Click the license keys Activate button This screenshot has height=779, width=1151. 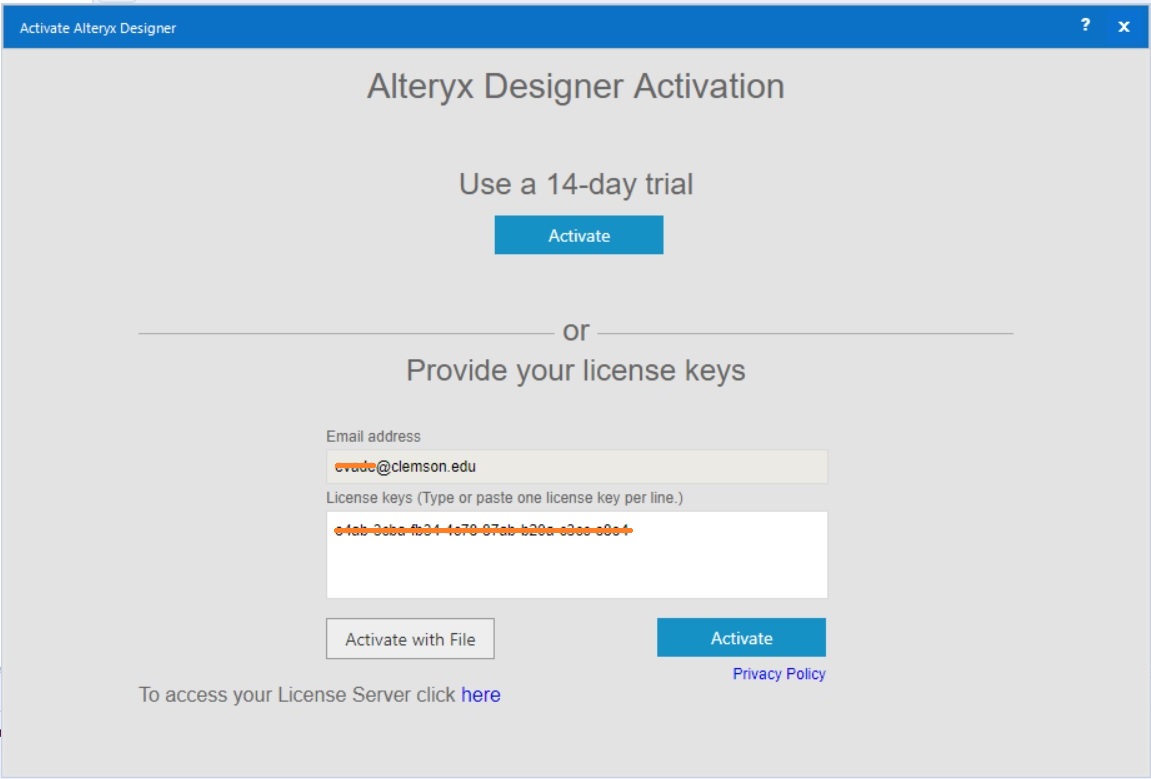(741, 637)
